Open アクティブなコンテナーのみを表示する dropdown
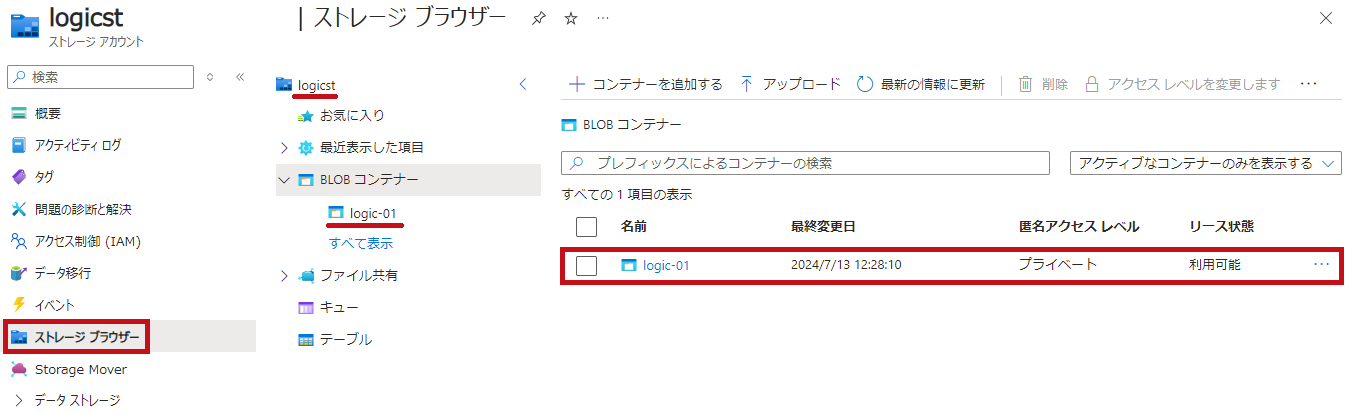Image resolution: width=1349 pixels, height=414 pixels. point(1206,163)
